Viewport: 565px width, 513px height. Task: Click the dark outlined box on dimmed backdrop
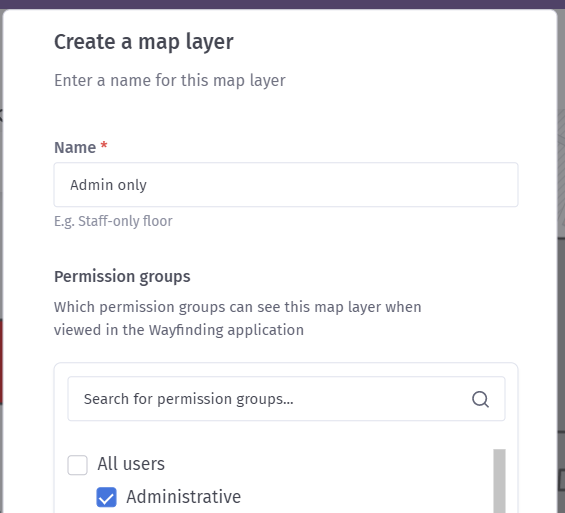[x=561, y=479]
